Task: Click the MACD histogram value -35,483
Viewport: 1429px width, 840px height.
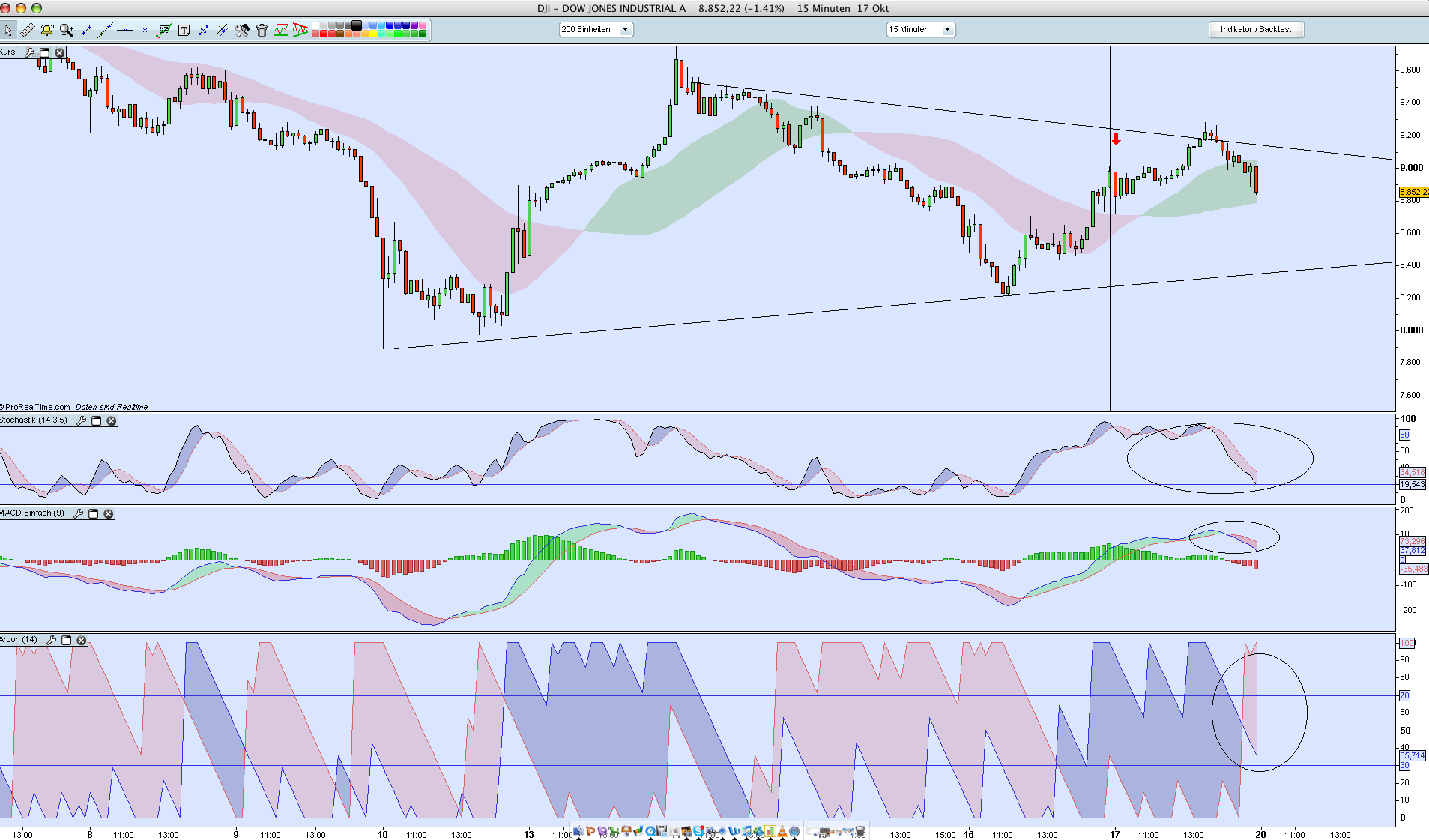Action: (1414, 569)
